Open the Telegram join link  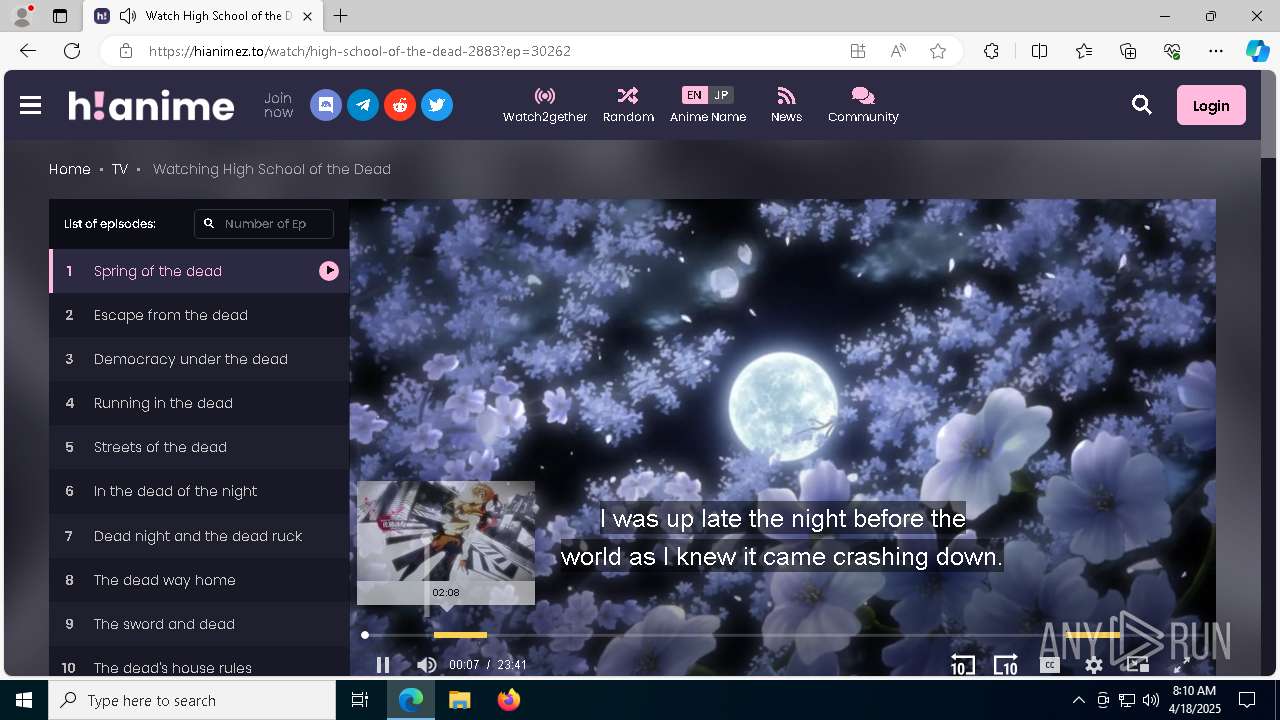[x=363, y=105]
